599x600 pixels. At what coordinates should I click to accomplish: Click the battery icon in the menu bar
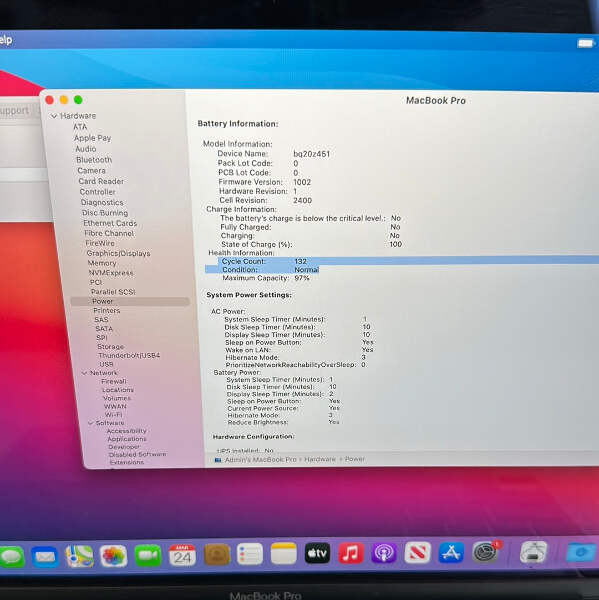coord(585,43)
